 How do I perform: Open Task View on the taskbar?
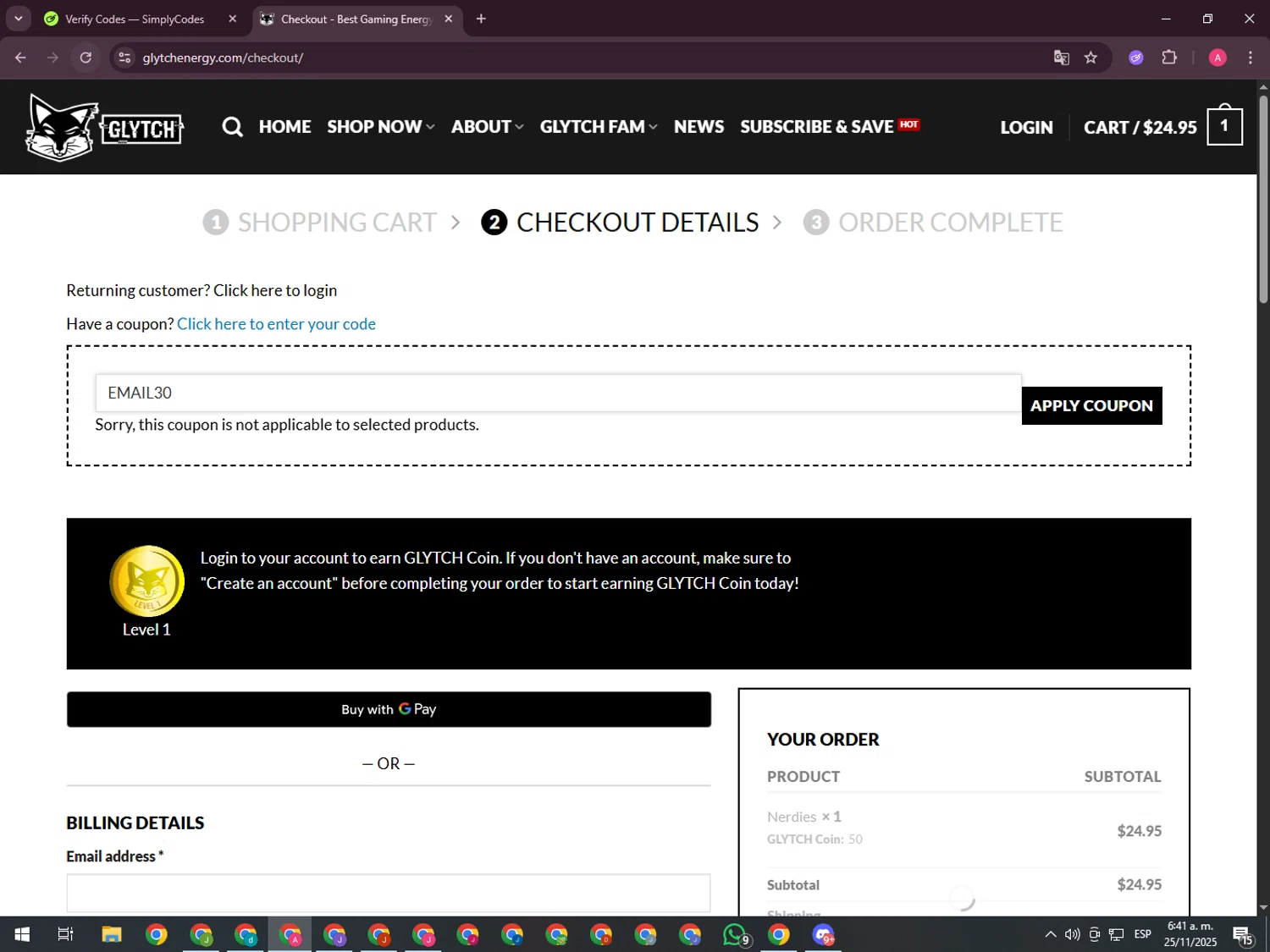click(x=65, y=934)
